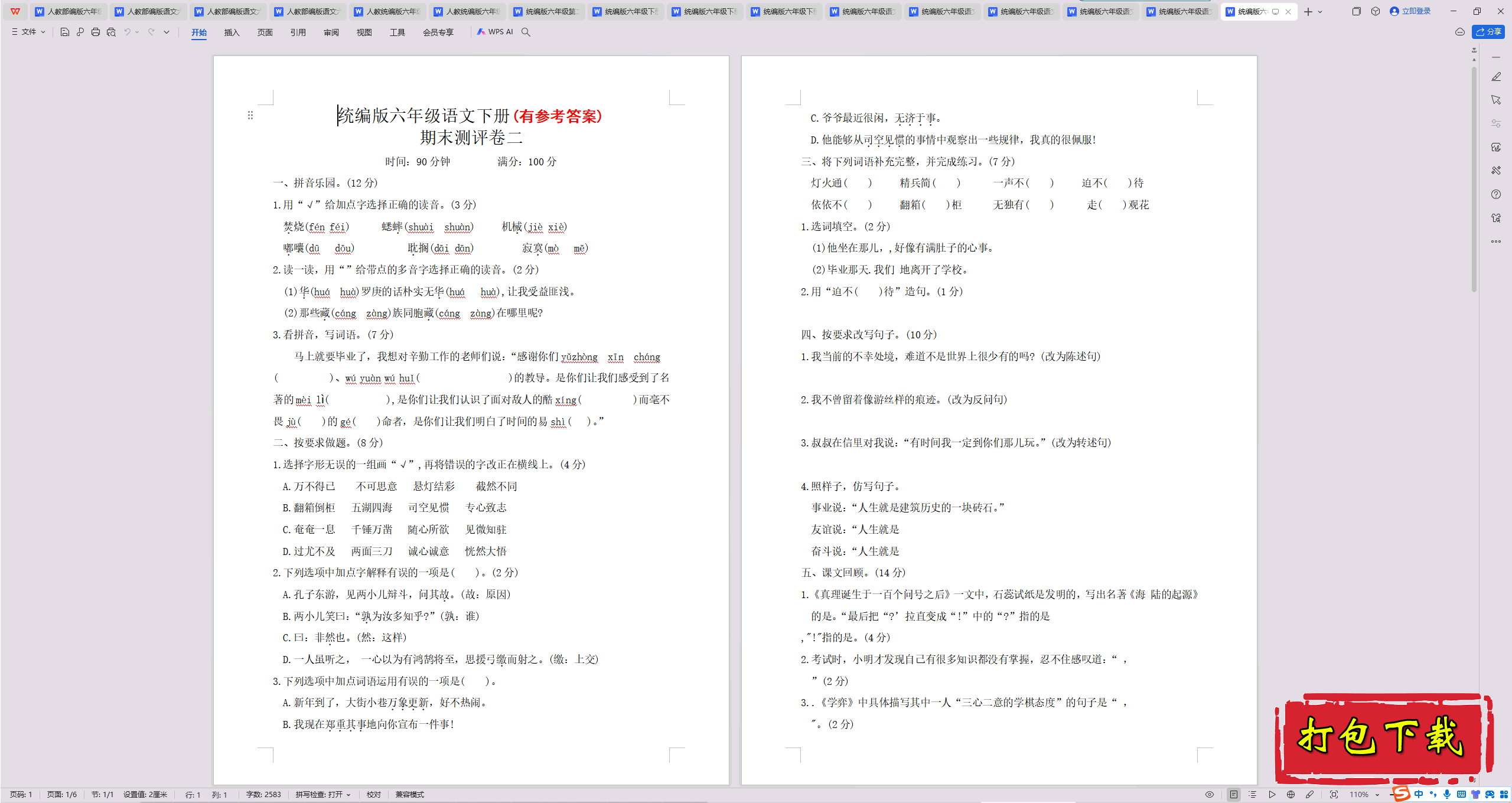Click the export-to-PDF icon beside Save
The width and height of the screenshot is (1512, 803).
click(80, 32)
